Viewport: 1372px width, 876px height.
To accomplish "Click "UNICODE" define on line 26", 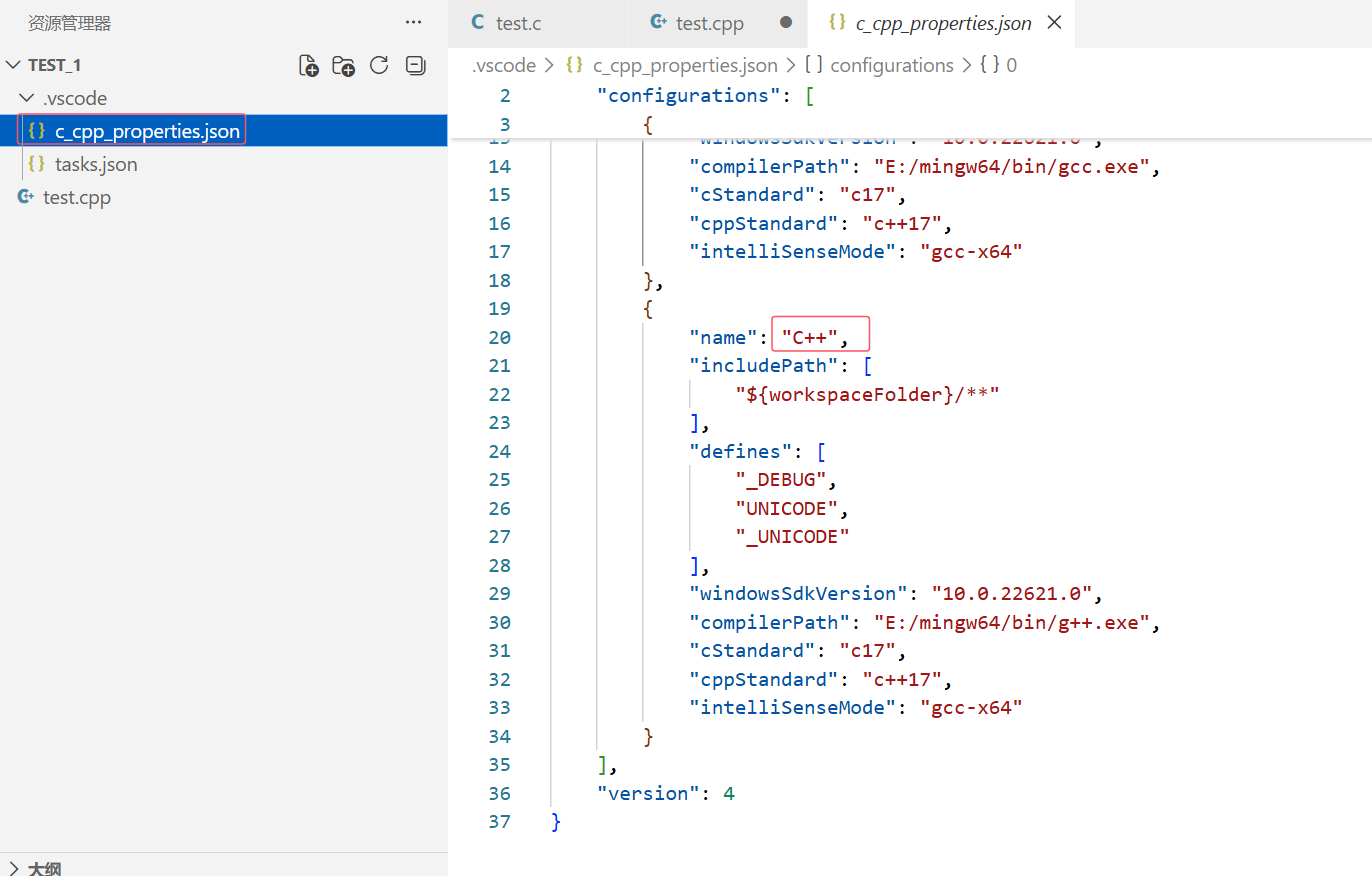I will [787, 508].
